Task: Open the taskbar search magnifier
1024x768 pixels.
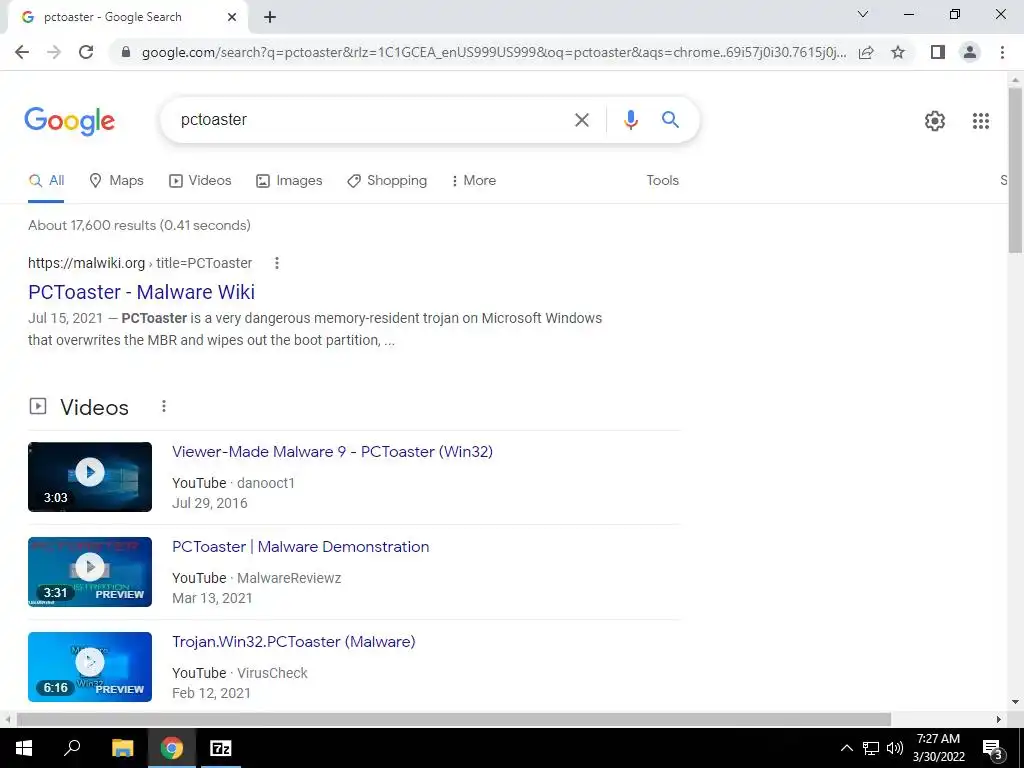Action: click(72, 748)
